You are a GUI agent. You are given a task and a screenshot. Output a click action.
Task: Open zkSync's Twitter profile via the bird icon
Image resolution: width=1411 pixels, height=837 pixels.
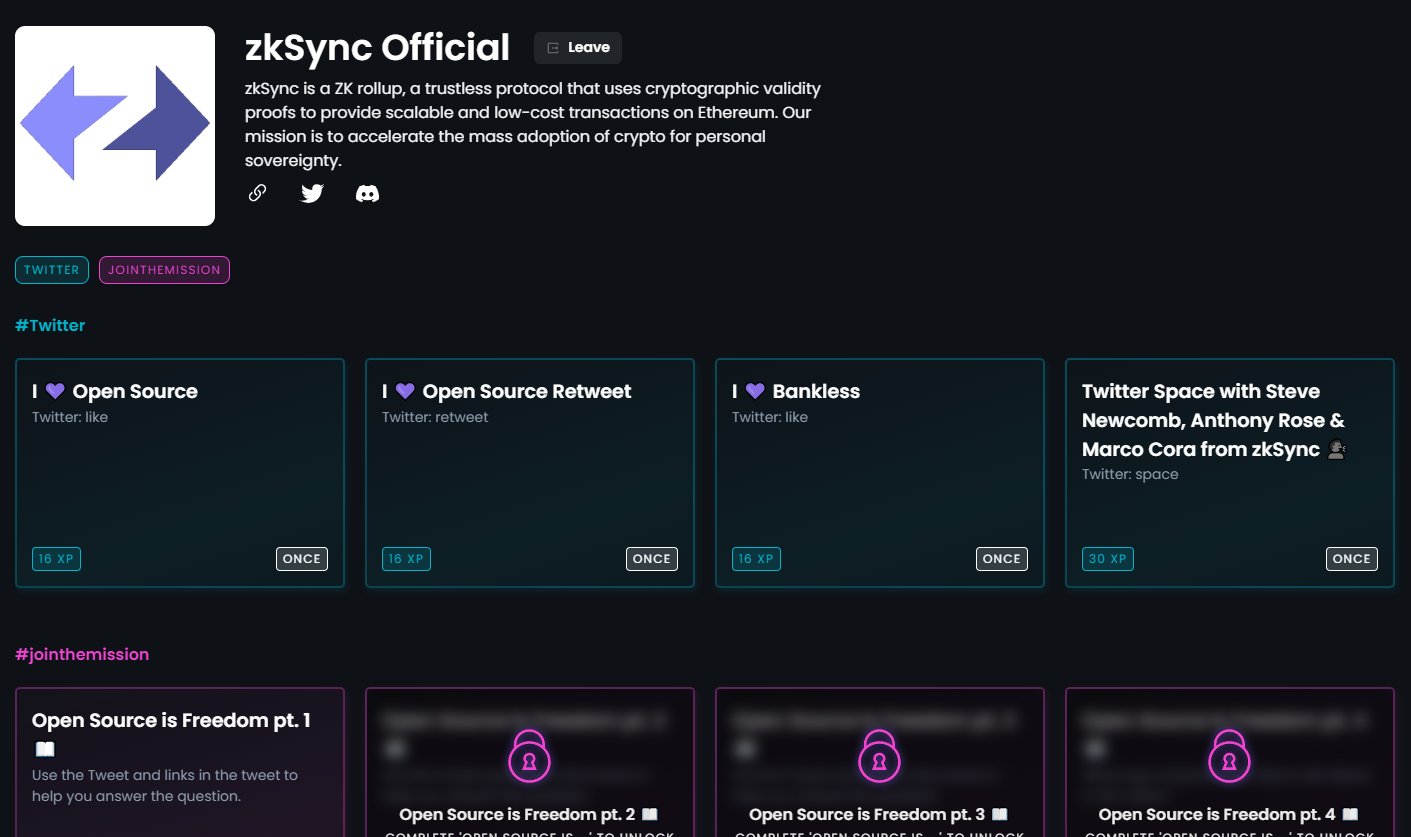tap(312, 193)
